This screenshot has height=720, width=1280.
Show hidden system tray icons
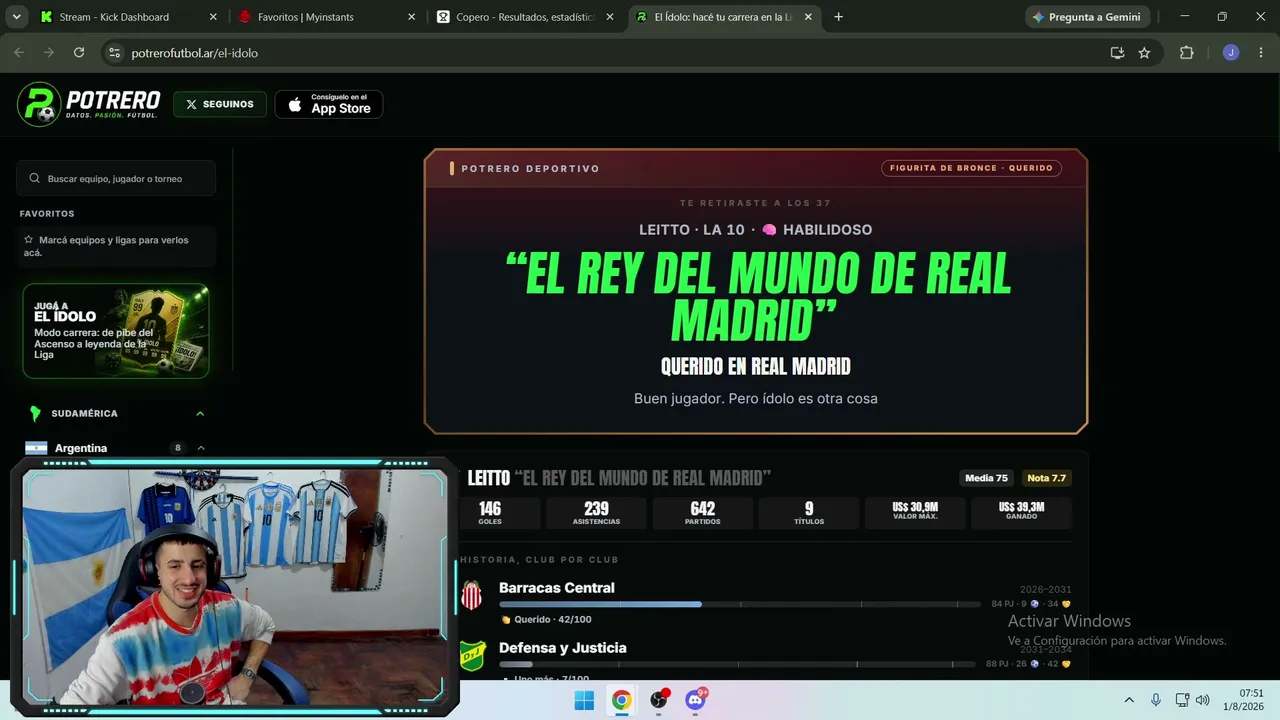[1129, 700]
